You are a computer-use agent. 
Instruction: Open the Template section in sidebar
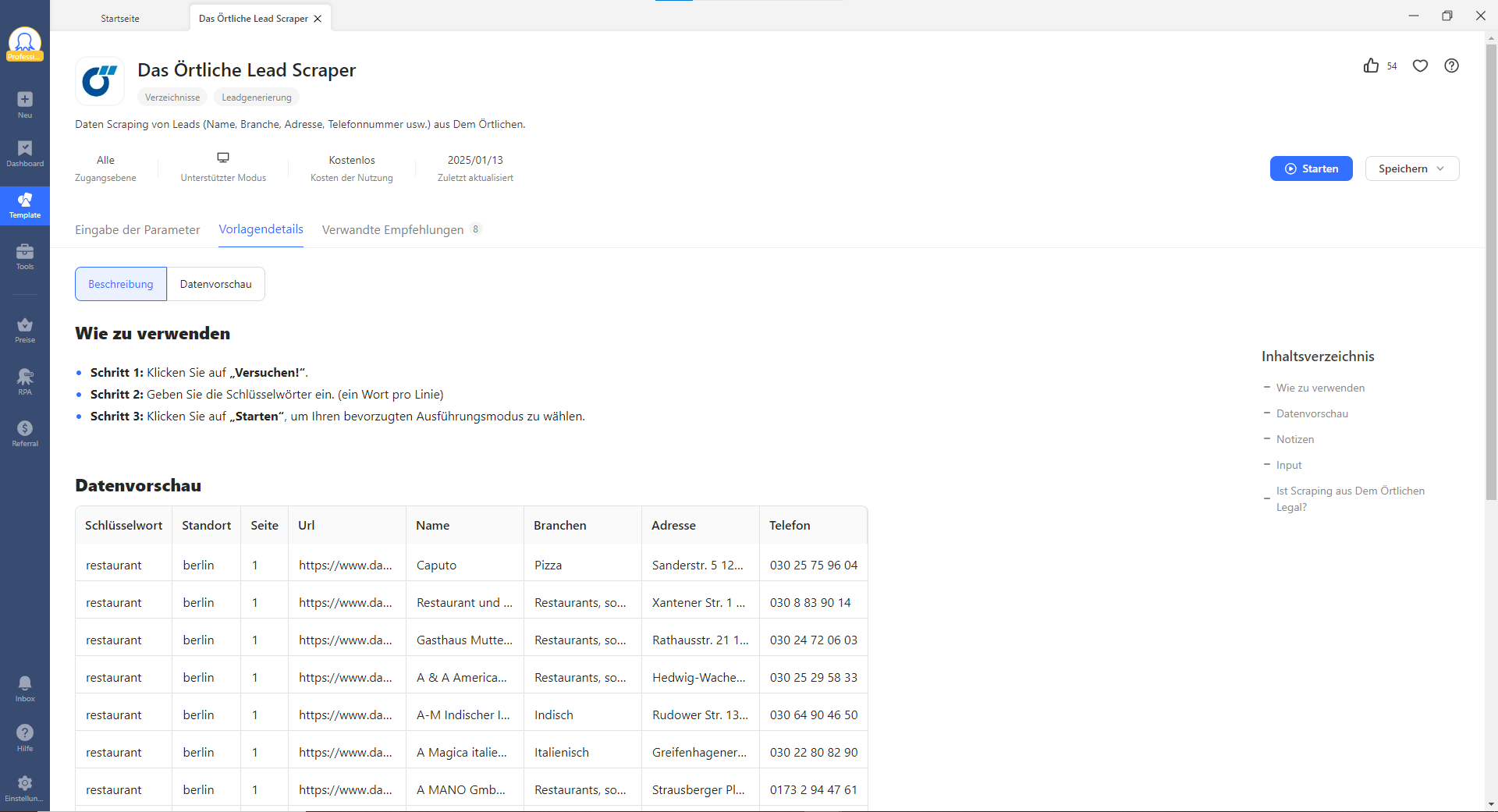point(25,206)
